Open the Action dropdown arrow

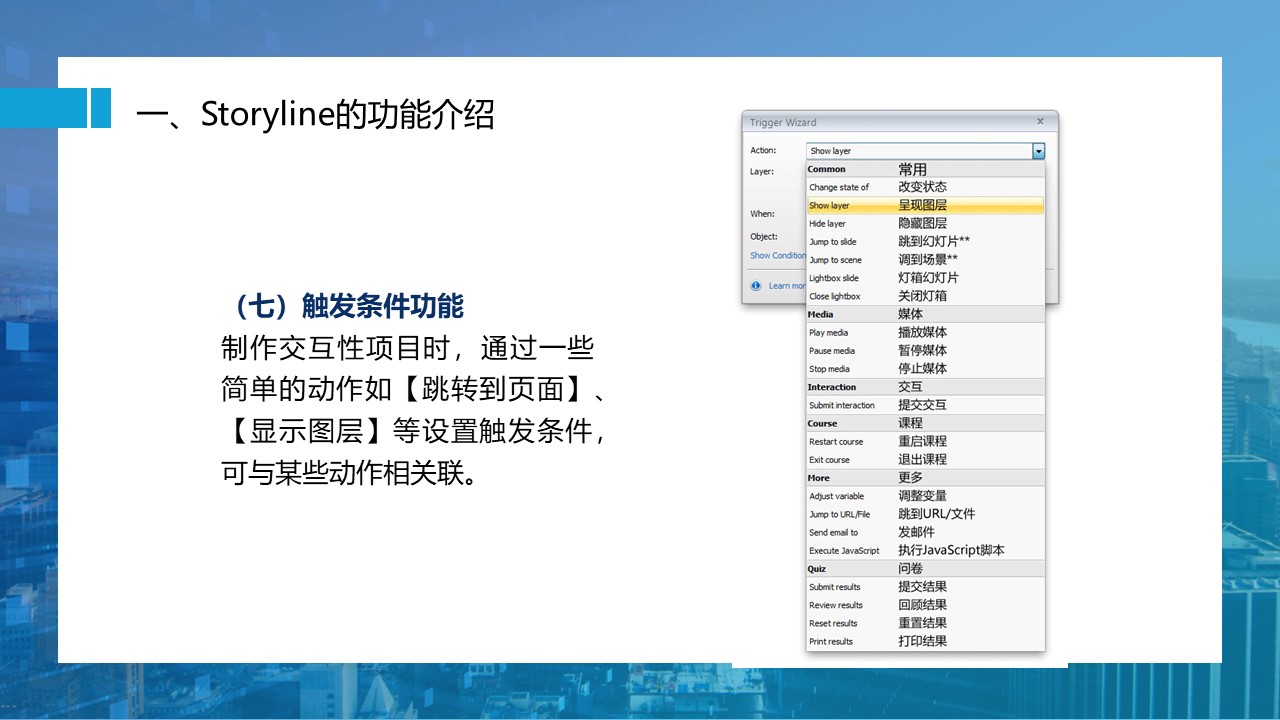[x=1038, y=151]
